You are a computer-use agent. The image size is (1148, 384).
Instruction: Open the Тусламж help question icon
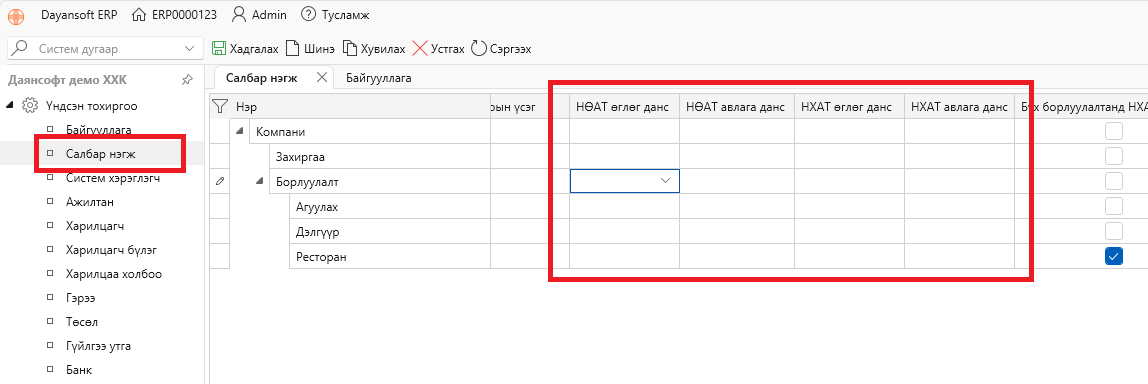point(309,14)
